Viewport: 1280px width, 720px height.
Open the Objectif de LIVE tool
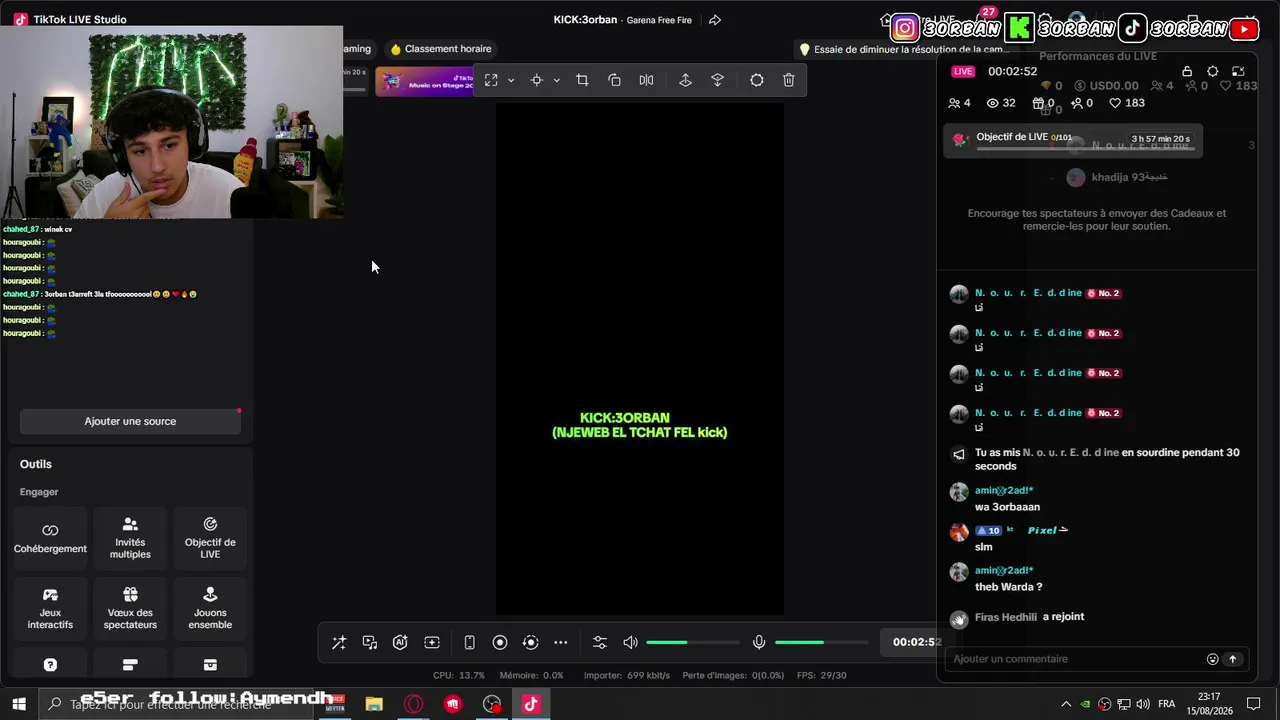coord(210,539)
